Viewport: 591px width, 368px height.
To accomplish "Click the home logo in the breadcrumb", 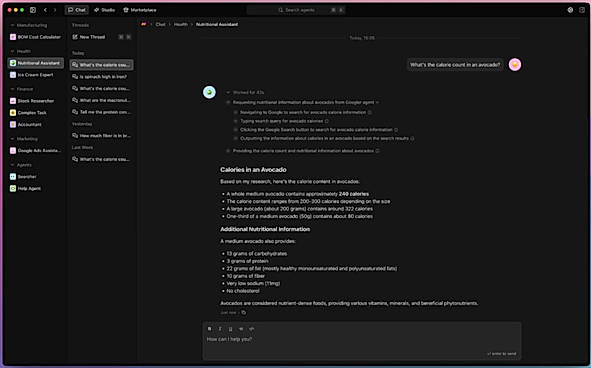I will pos(144,24).
